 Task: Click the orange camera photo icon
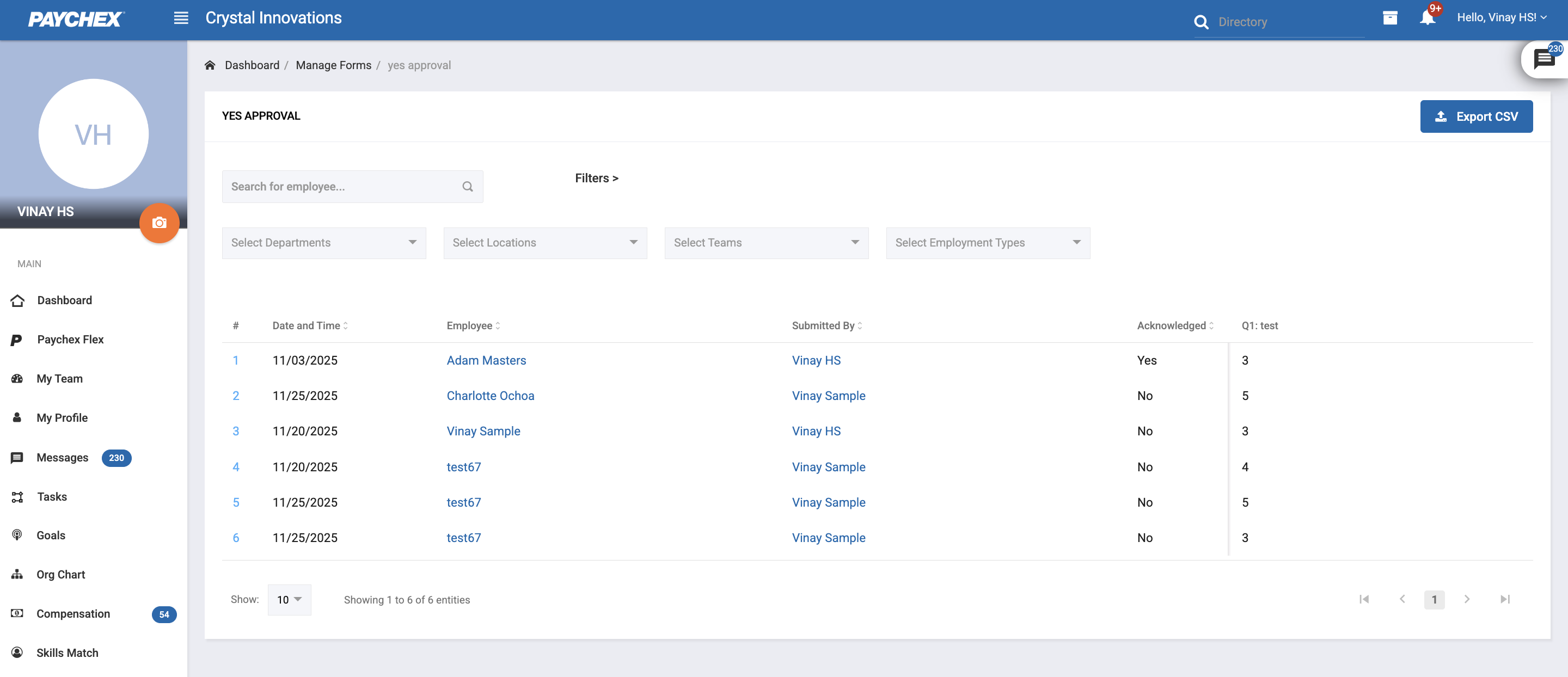(160, 223)
